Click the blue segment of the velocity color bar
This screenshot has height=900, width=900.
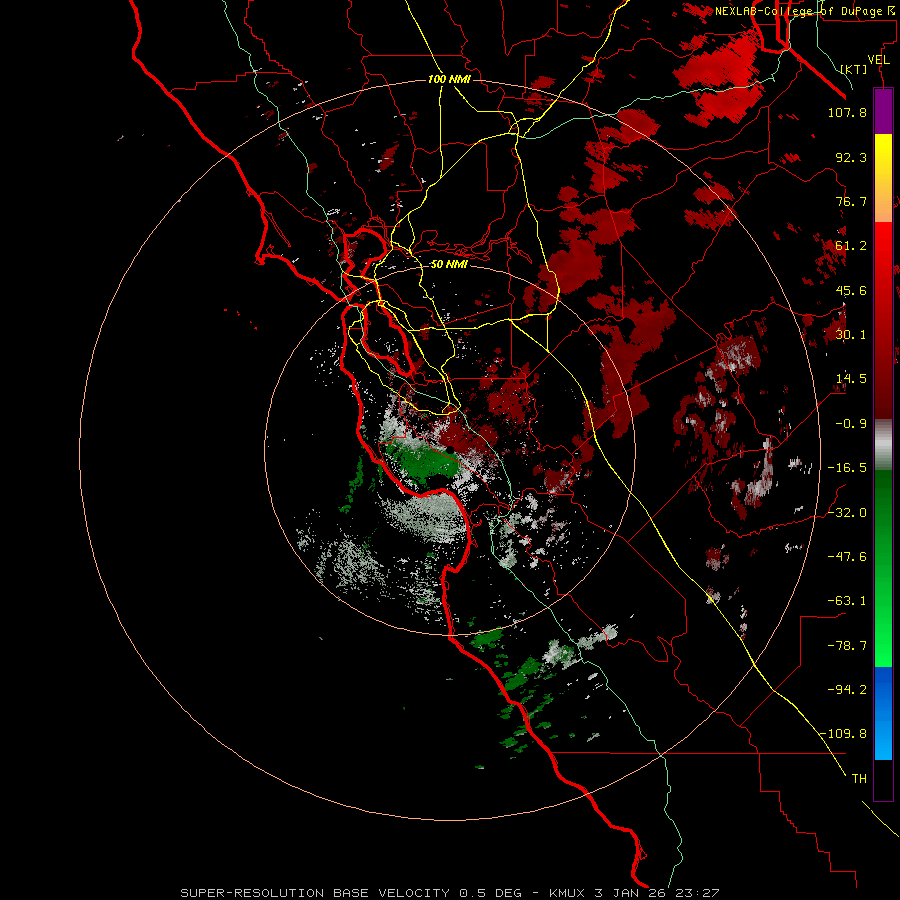(883, 713)
